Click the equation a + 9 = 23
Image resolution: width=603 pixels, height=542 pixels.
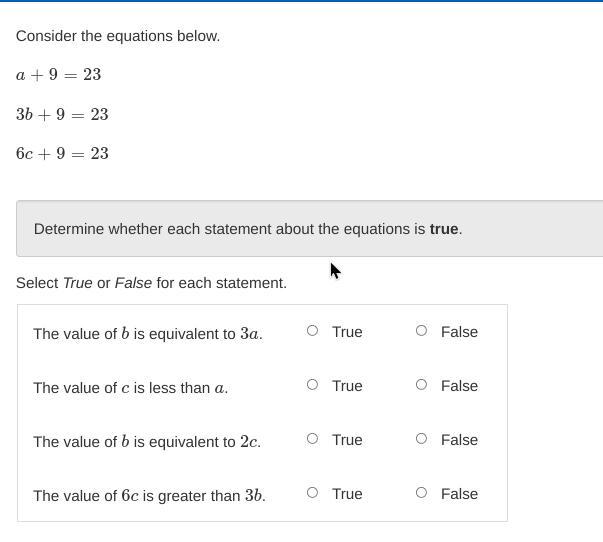[59, 75]
